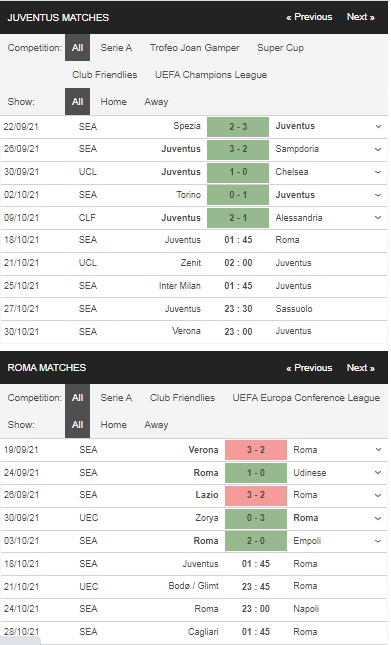Open the Juventus vs Alessandria row chevron

click(378, 218)
